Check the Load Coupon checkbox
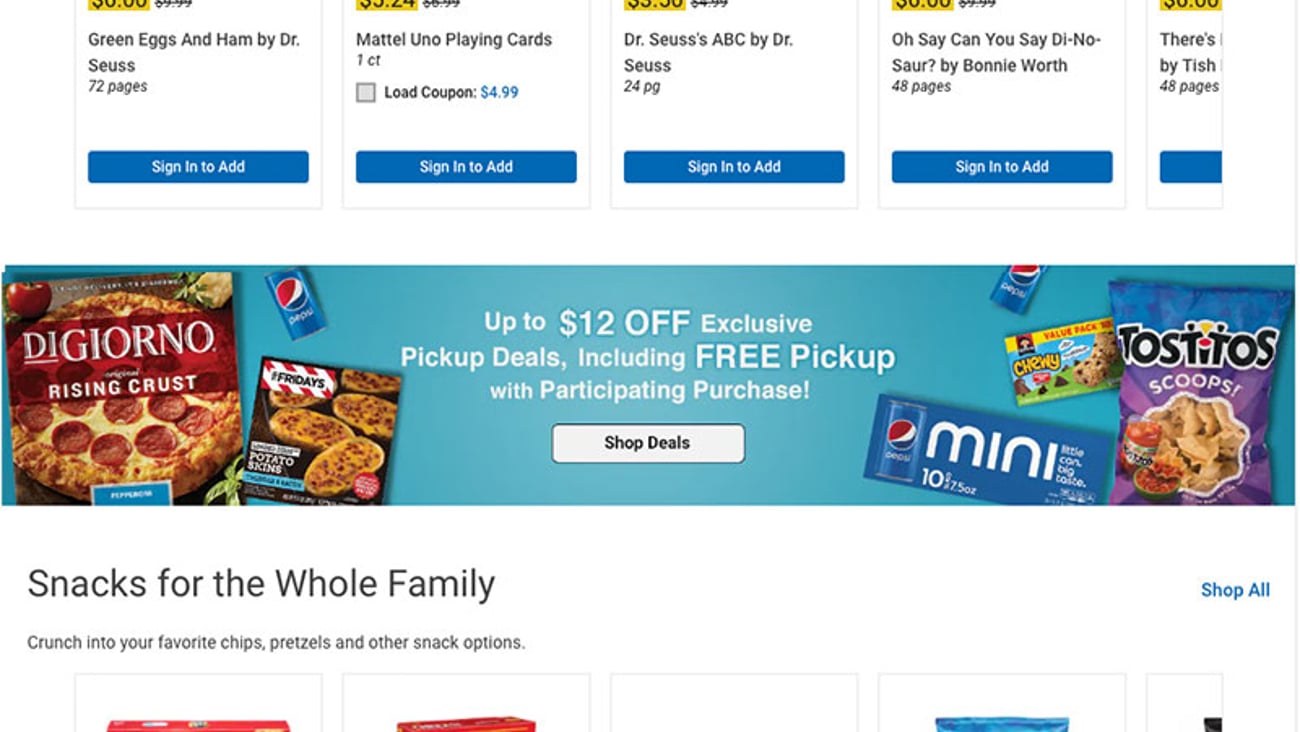 tap(366, 92)
